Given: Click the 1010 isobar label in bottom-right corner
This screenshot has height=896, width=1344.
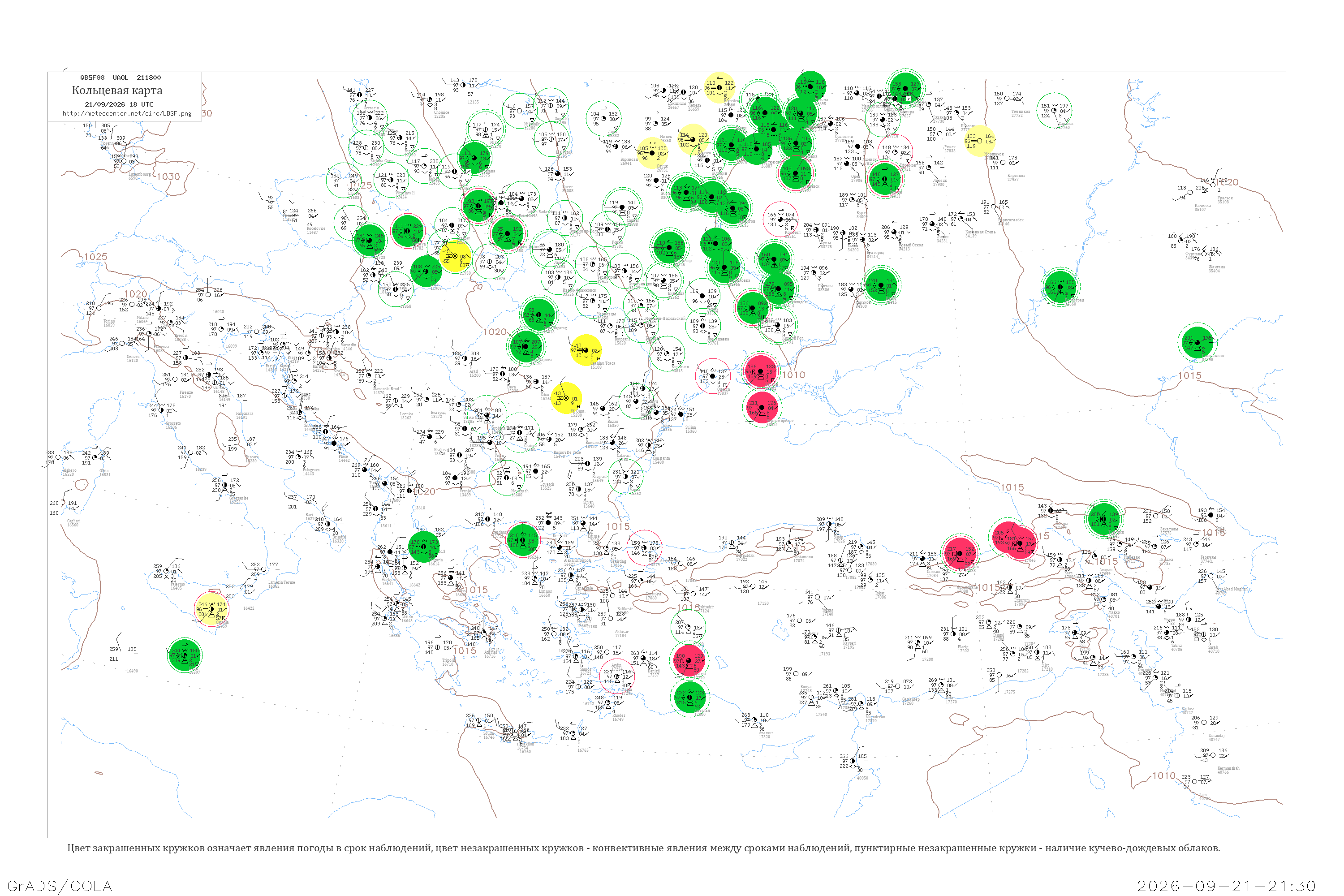Looking at the screenshot, I should point(1163,775).
